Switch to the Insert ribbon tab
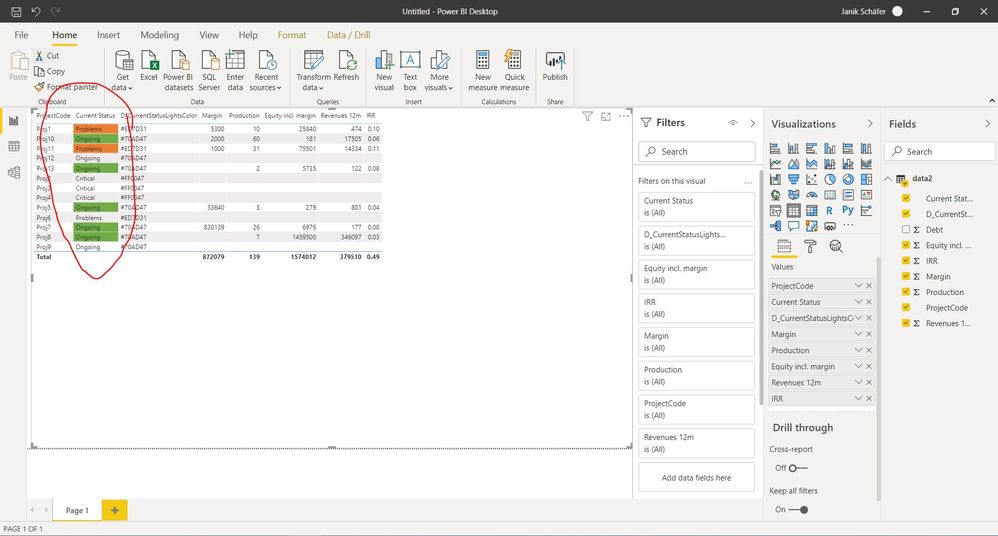998x536 pixels. coord(108,35)
